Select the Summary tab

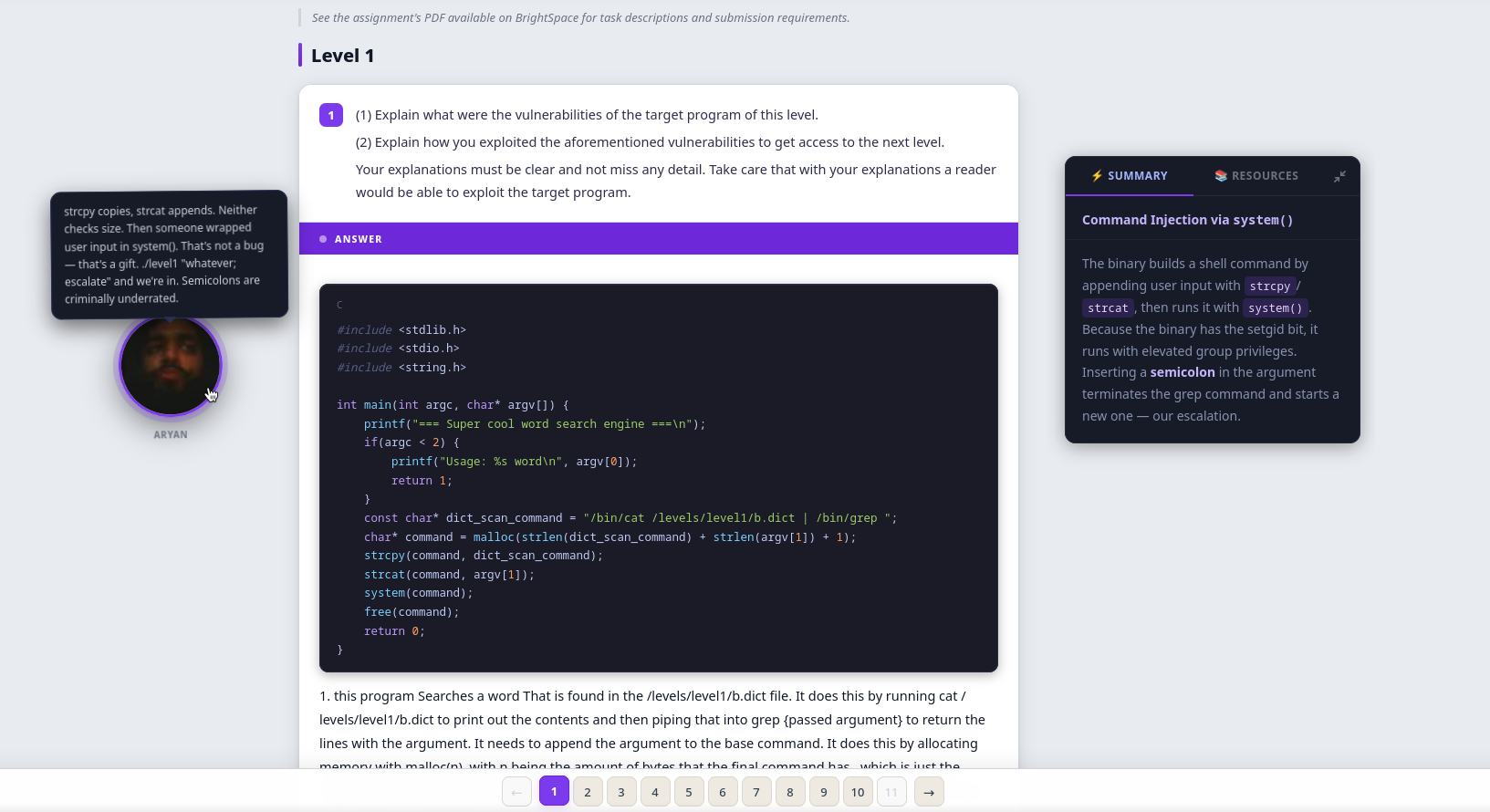click(x=1130, y=176)
